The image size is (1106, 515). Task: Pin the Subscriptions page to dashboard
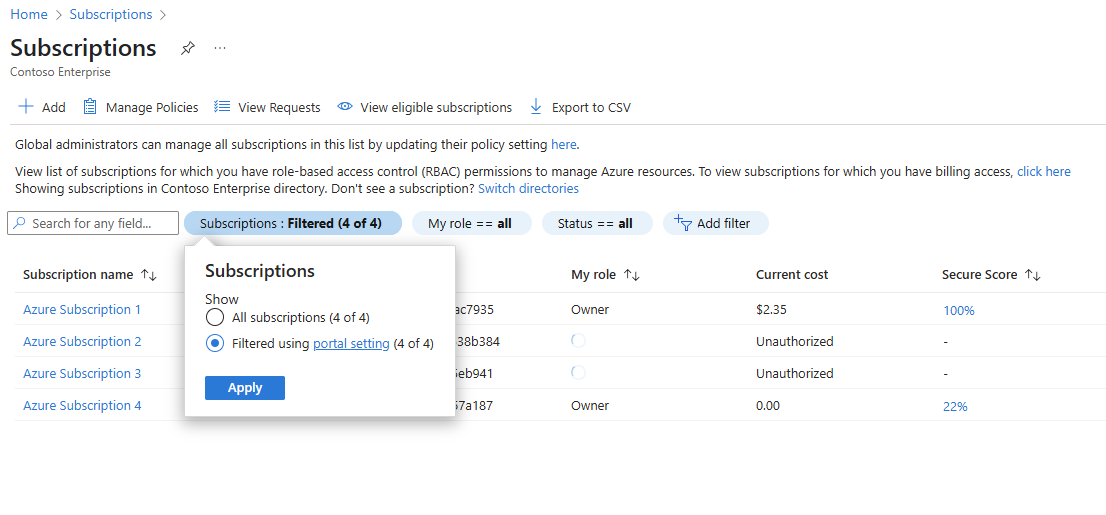(x=188, y=48)
